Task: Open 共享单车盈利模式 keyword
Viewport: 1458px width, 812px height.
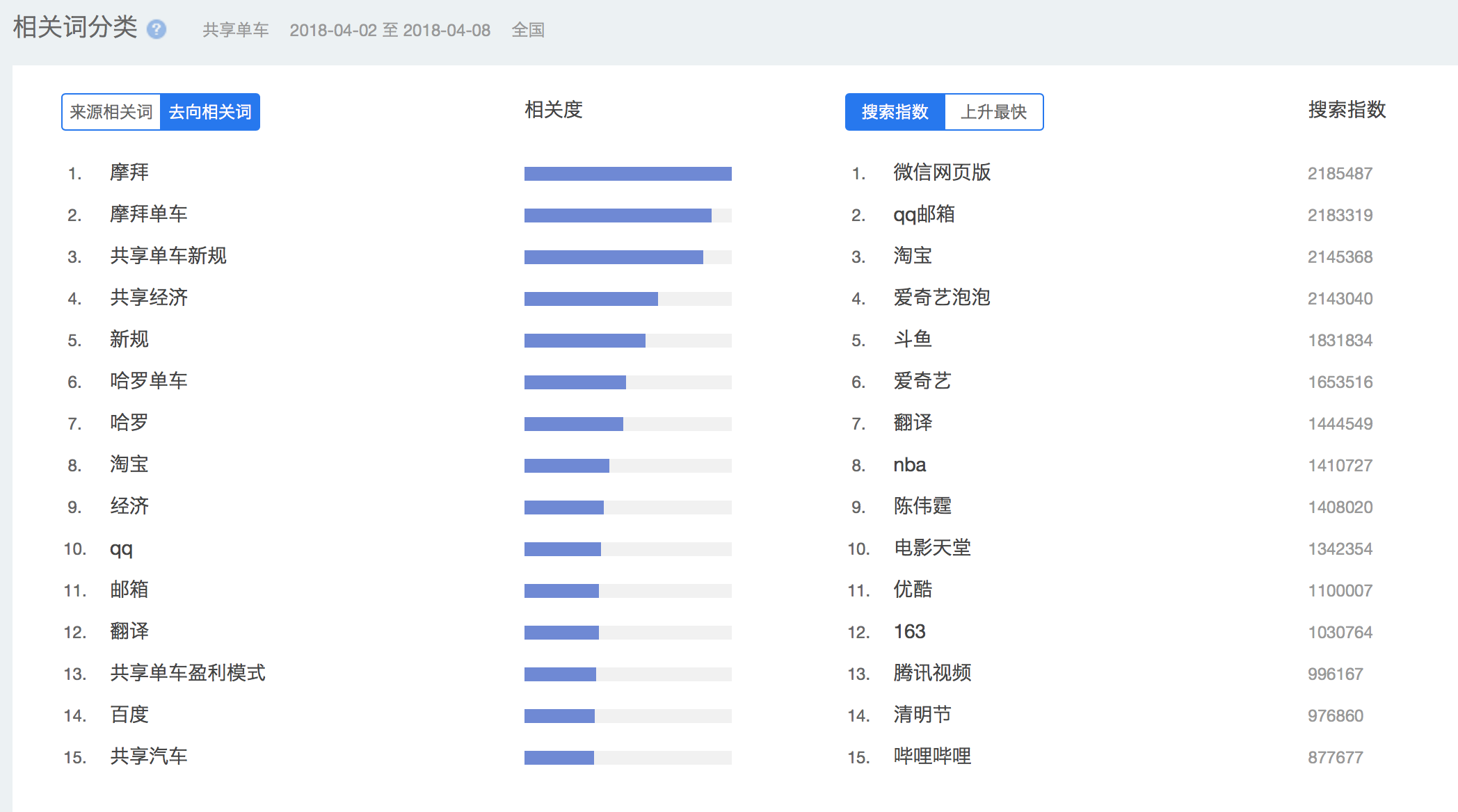Action: point(188,673)
